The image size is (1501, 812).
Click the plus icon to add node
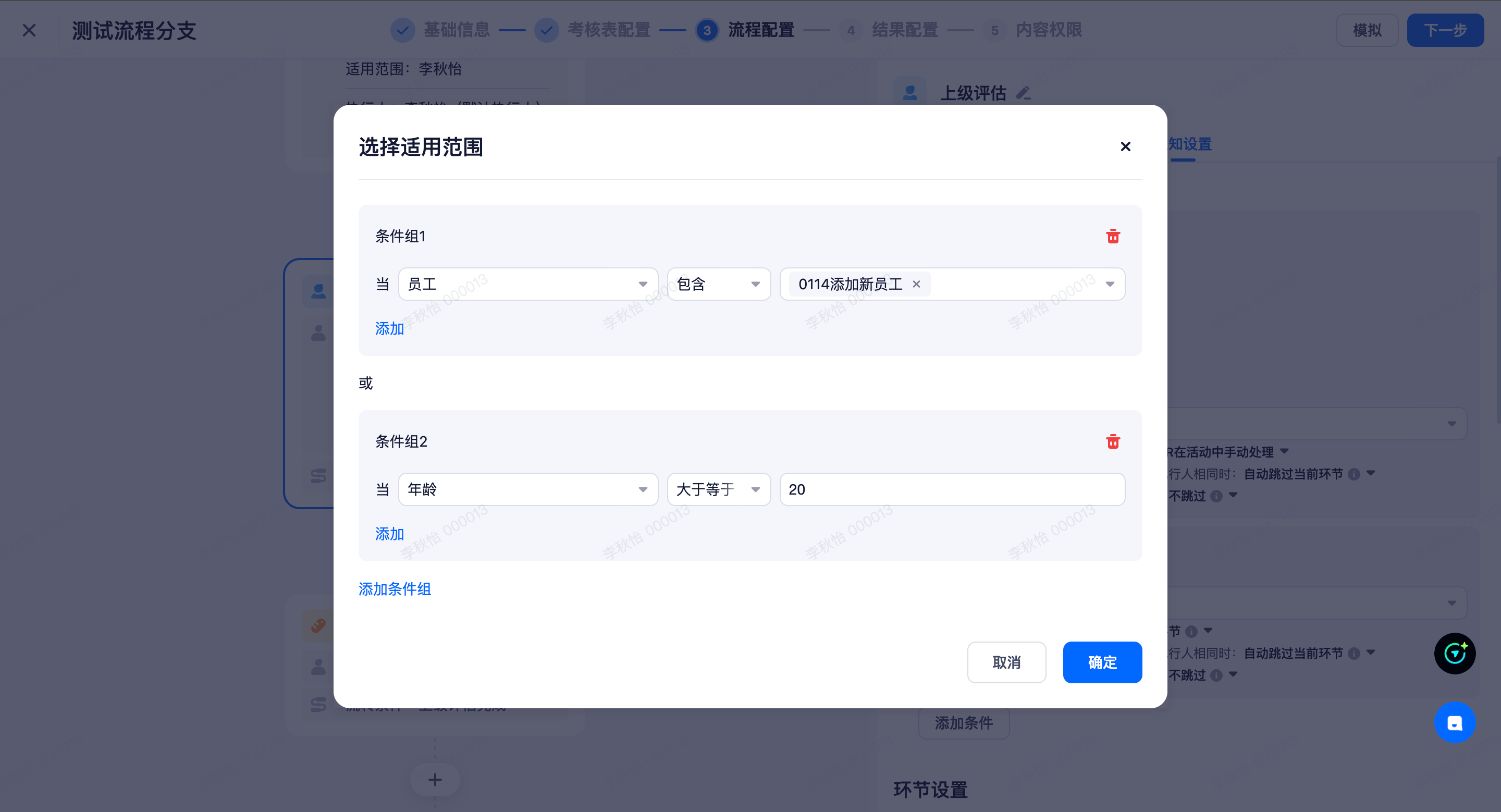[x=435, y=779]
